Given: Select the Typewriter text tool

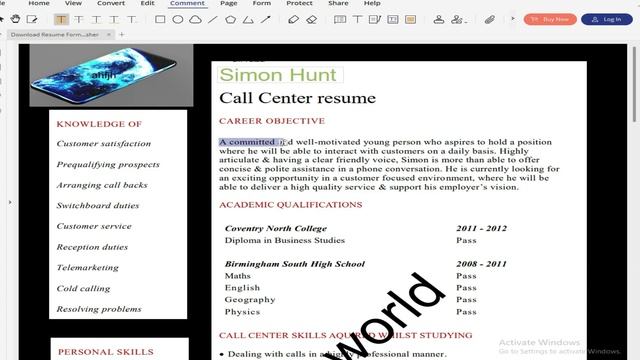Looking at the screenshot, I should pos(358,19).
